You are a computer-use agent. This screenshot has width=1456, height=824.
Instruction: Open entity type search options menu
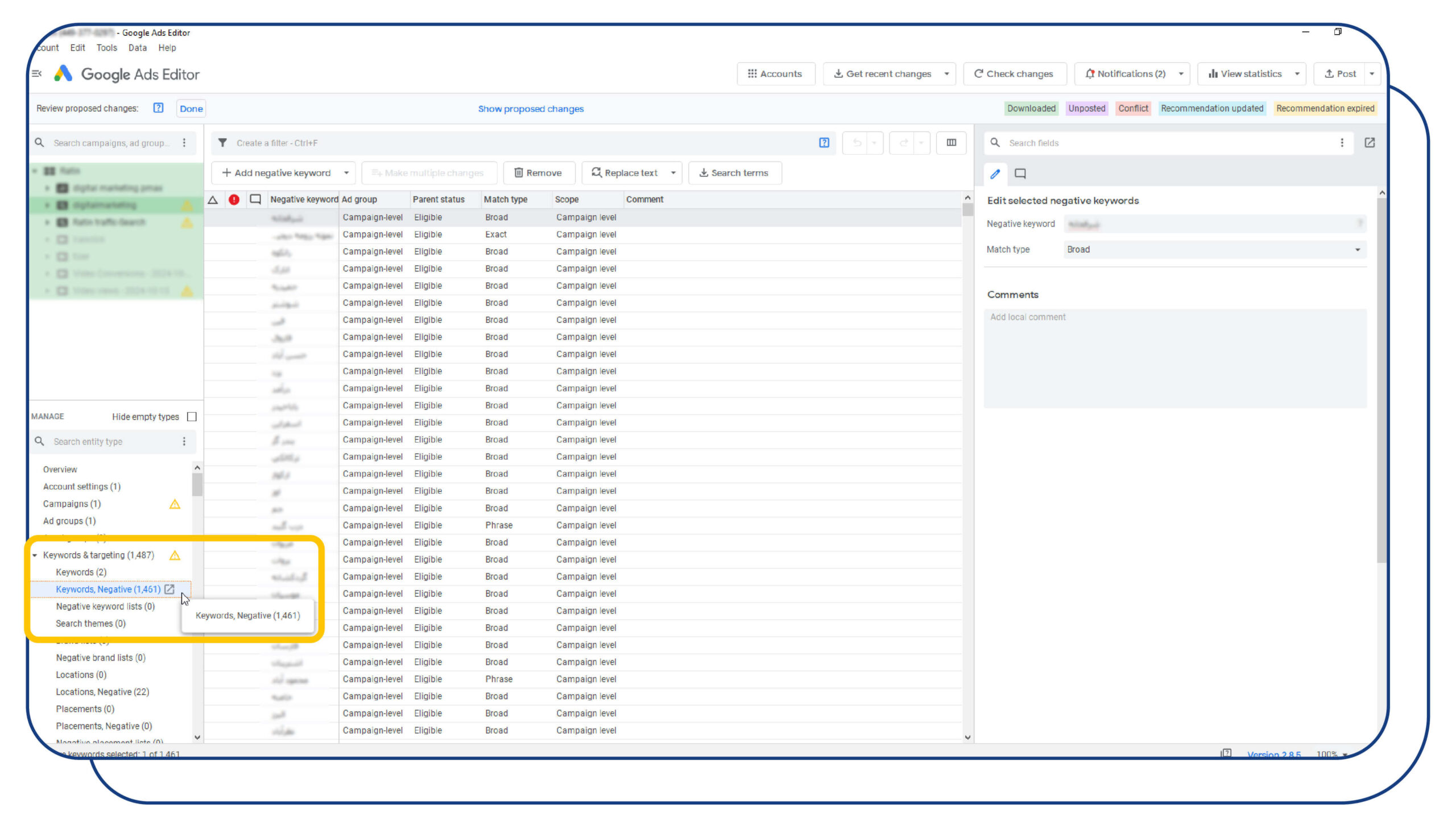click(x=184, y=442)
